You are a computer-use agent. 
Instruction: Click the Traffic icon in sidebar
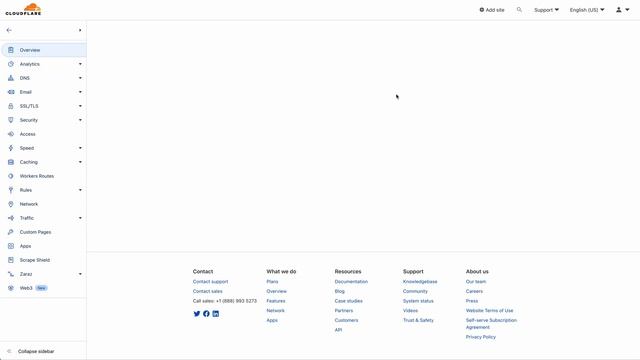pos(11,218)
